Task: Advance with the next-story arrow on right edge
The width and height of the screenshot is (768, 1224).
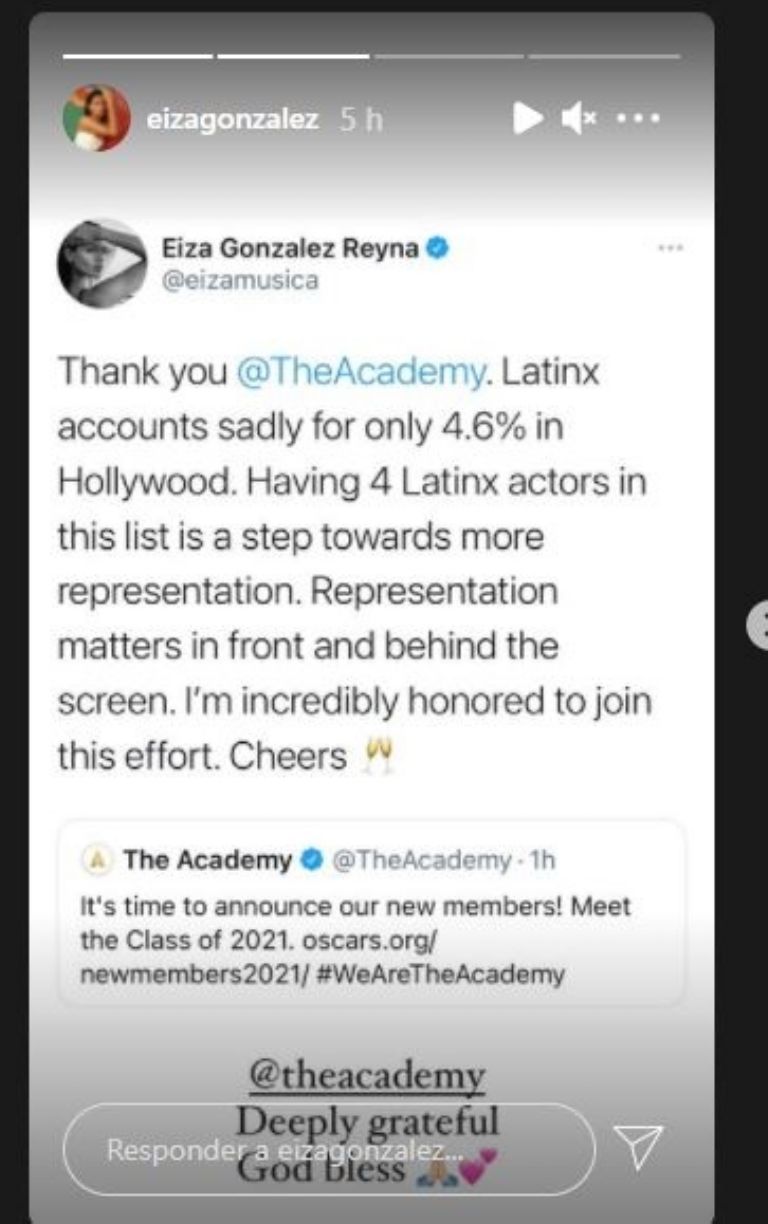Action: pos(758,627)
